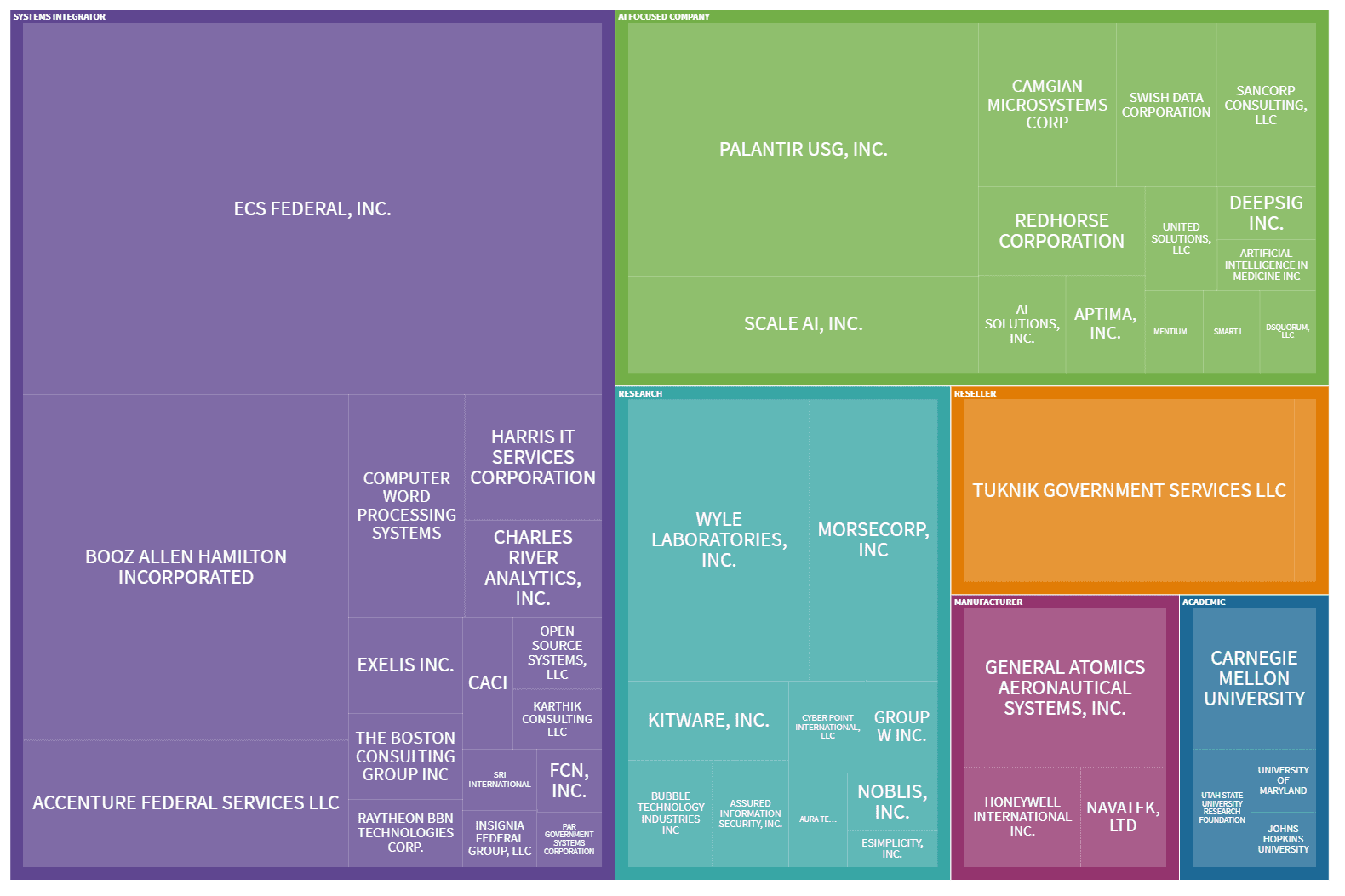This screenshot has height=896, width=1345.
Task: Select Insignia Federal Group, LLC cell
Action: point(500,839)
